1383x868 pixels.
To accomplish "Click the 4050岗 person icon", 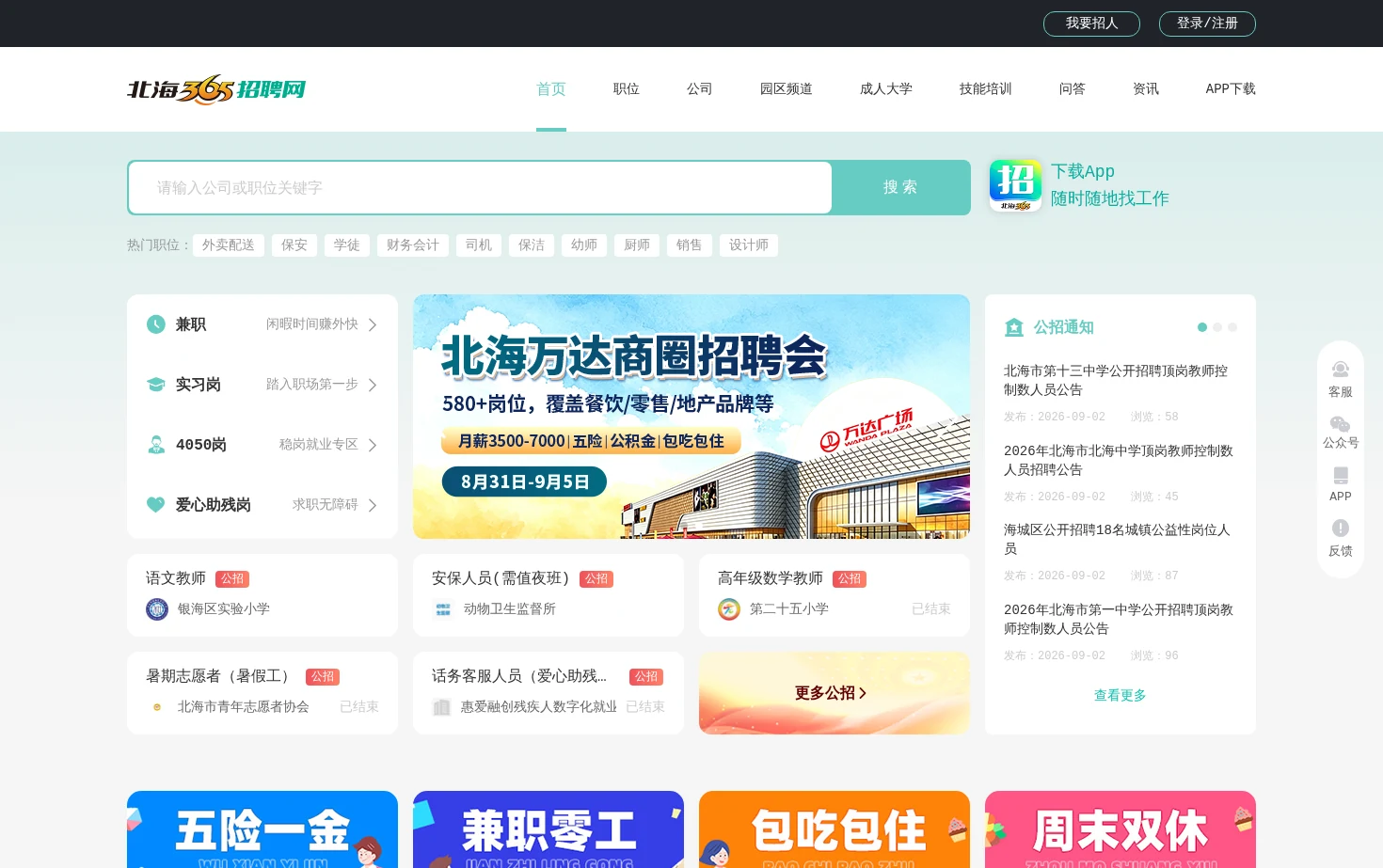I will 156,445.
